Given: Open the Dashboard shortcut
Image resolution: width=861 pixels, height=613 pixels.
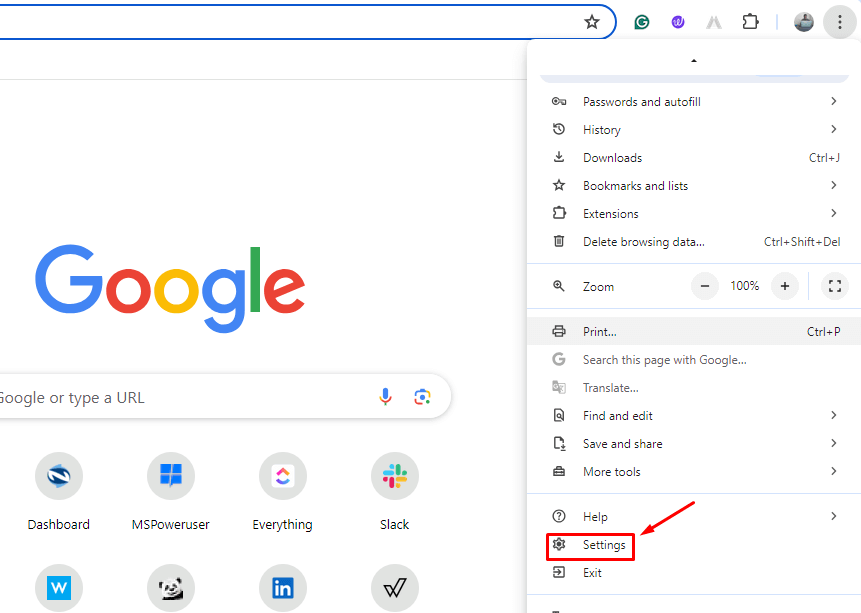Looking at the screenshot, I should (x=59, y=492).
